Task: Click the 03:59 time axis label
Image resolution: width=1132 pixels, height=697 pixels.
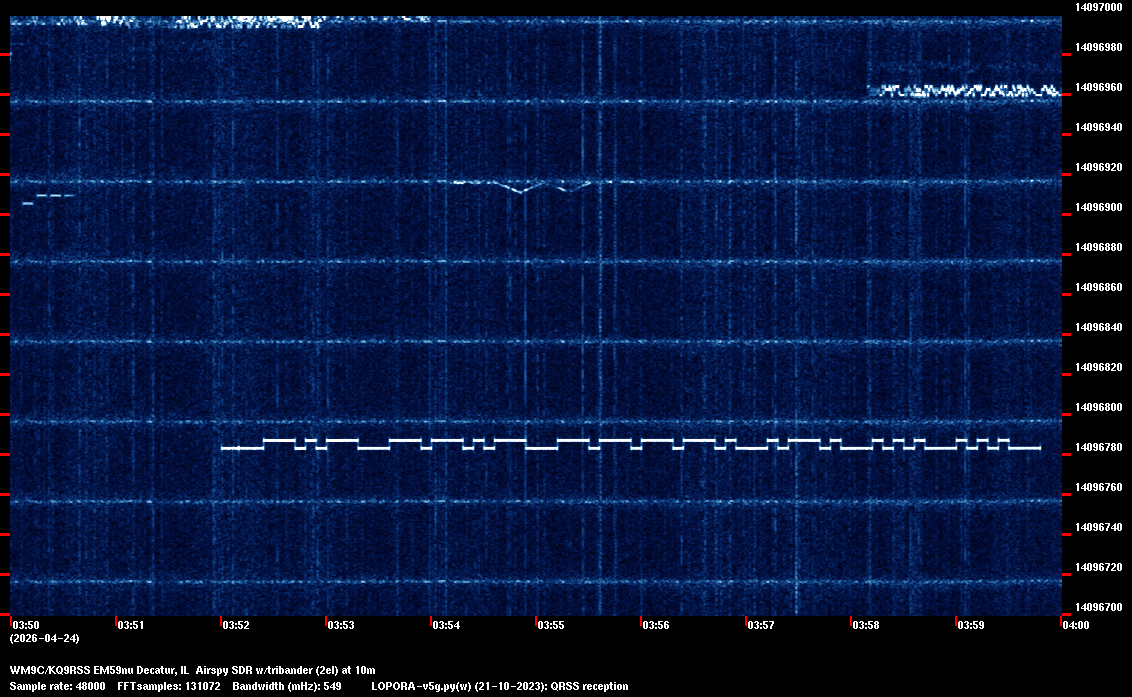Action: pos(971,625)
